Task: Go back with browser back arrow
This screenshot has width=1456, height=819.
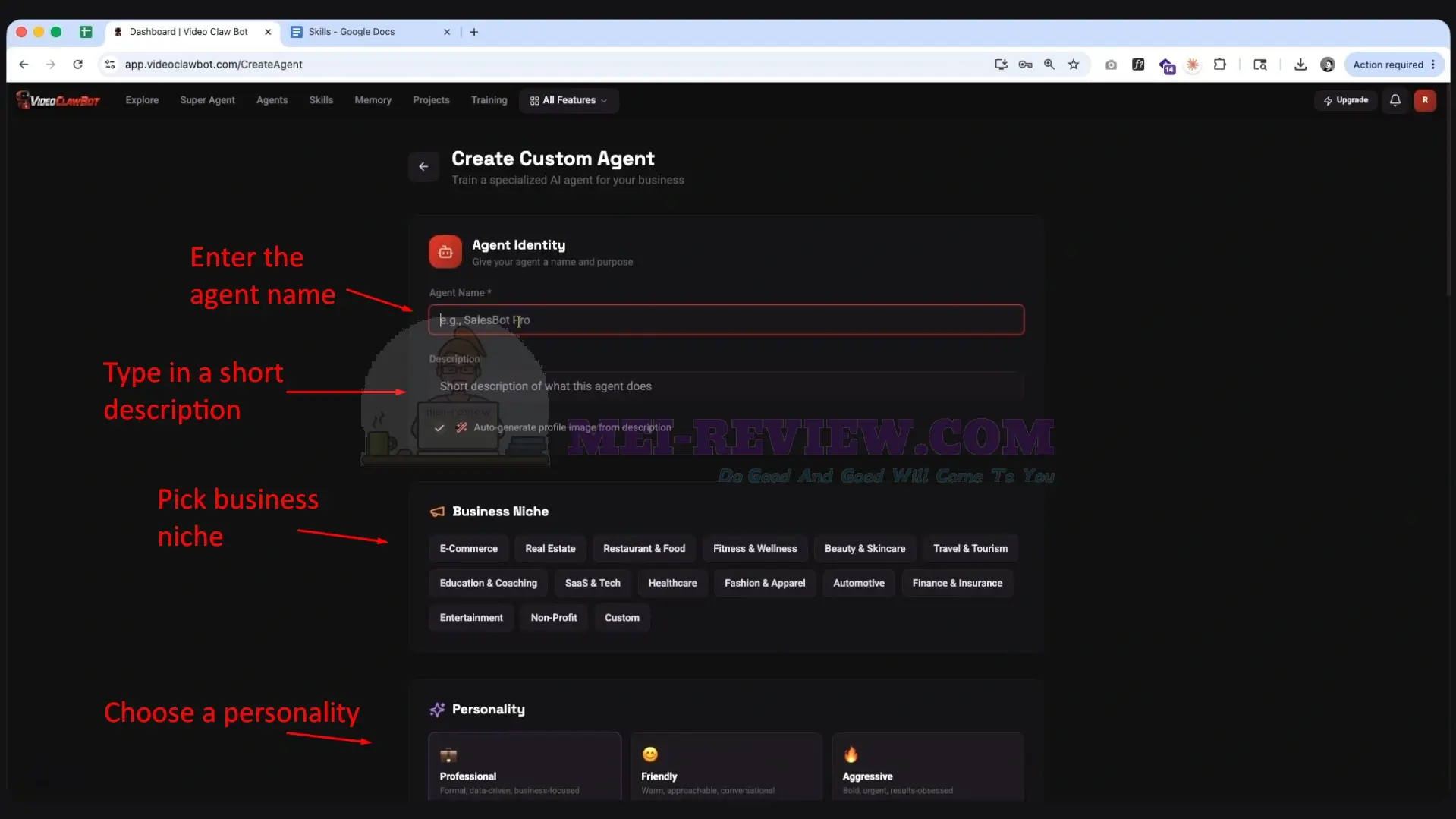Action: 24,65
